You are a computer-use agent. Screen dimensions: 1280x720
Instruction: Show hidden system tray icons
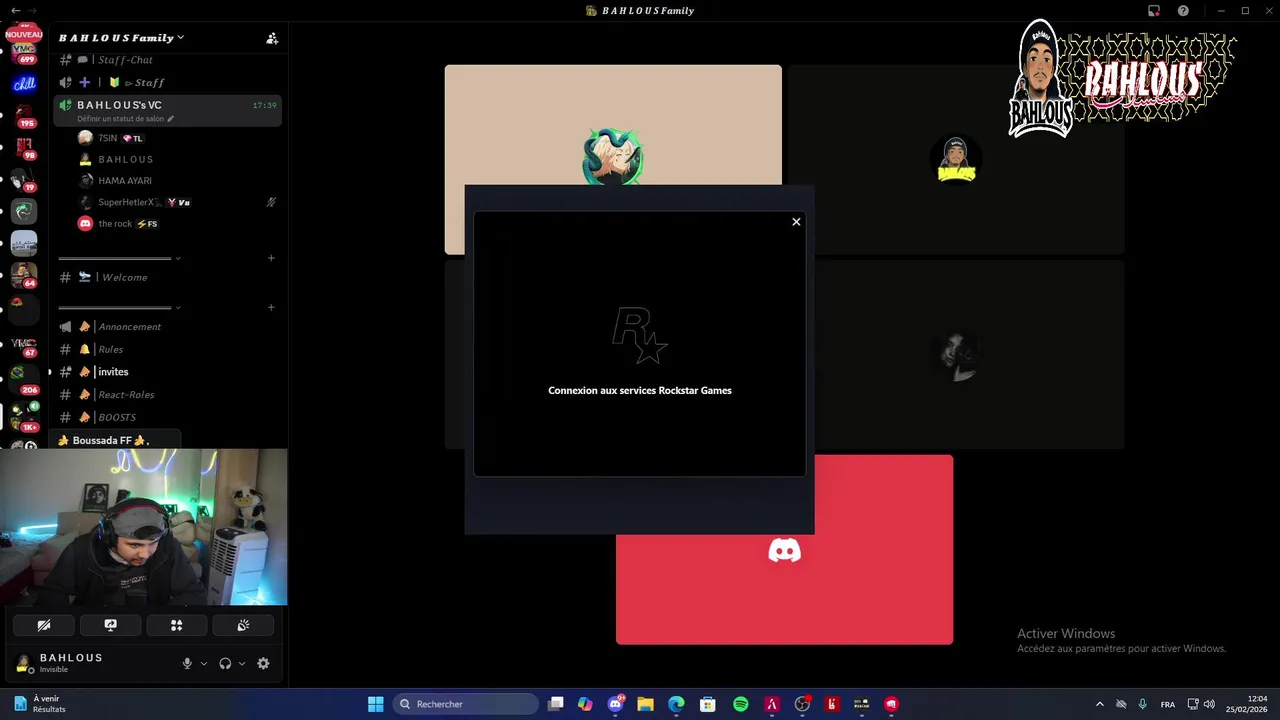(x=1099, y=704)
